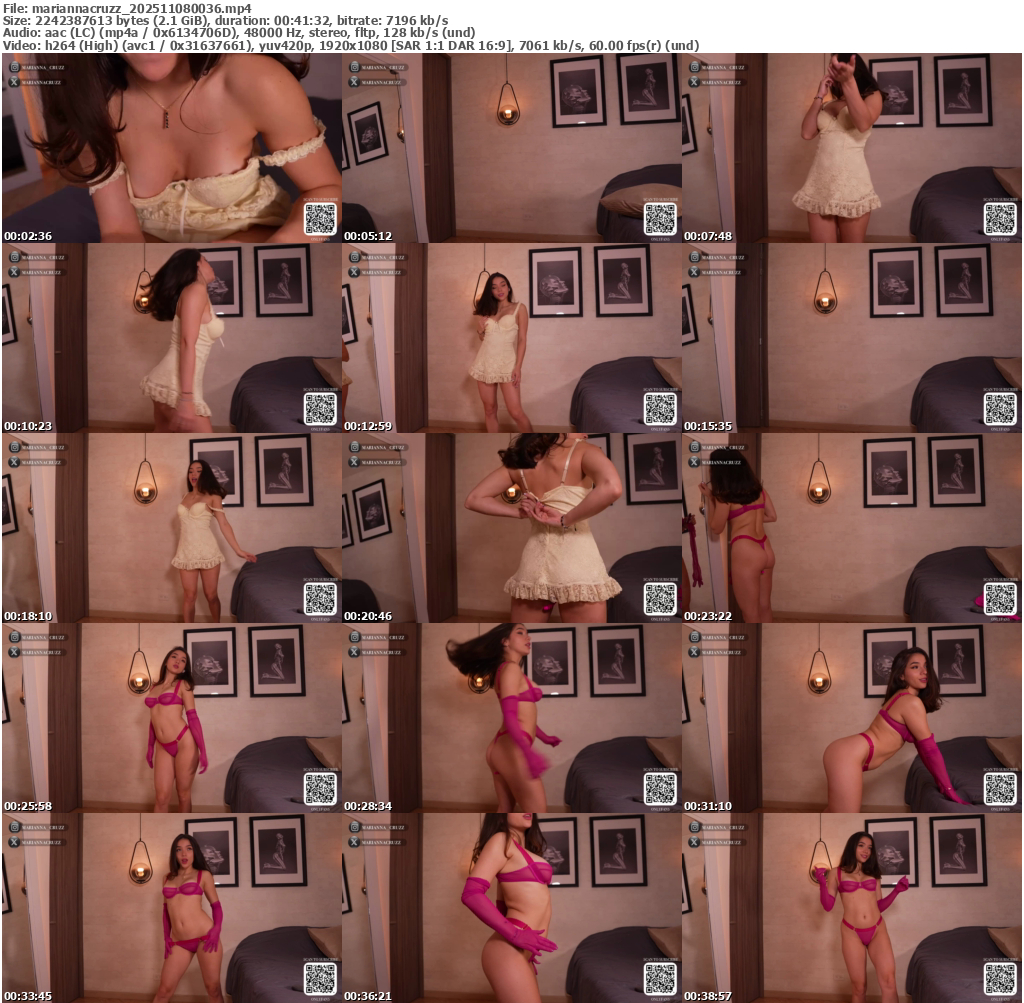Click the Instagram icon in the 00:02:36 thumbnail
Screen dimensions: 1024x1003
pyautogui.click(x=14, y=67)
